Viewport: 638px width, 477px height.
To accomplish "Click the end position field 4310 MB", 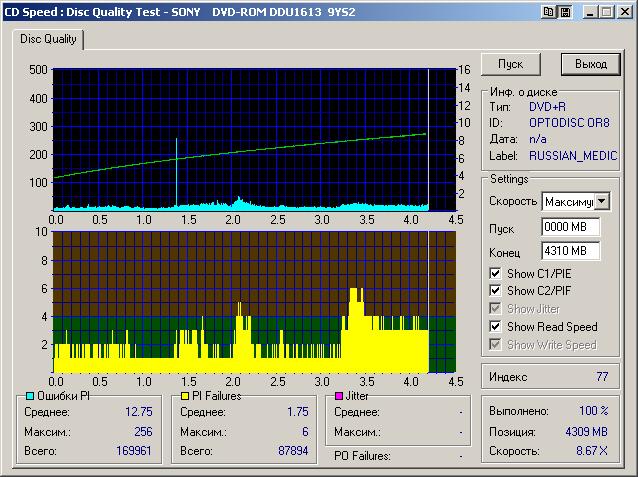I will 570,250.
